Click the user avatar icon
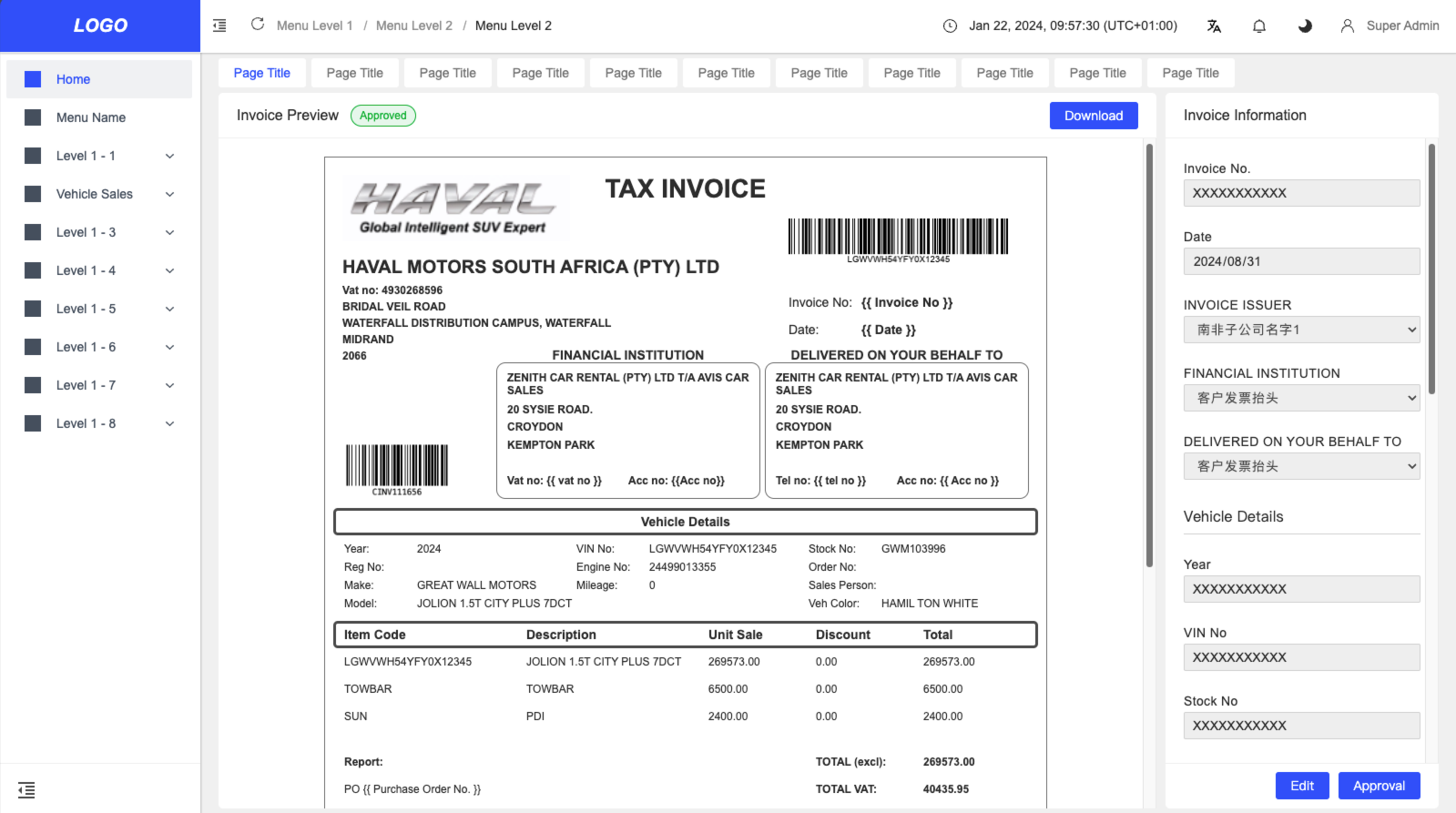This screenshot has height=813, width=1456. (x=1348, y=25)
